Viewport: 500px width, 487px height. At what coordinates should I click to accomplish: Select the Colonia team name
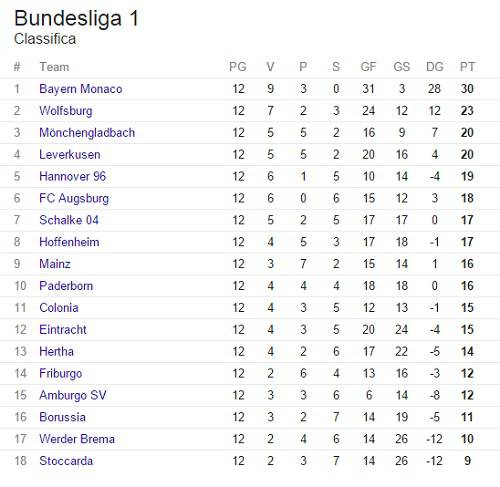(59, 308)
